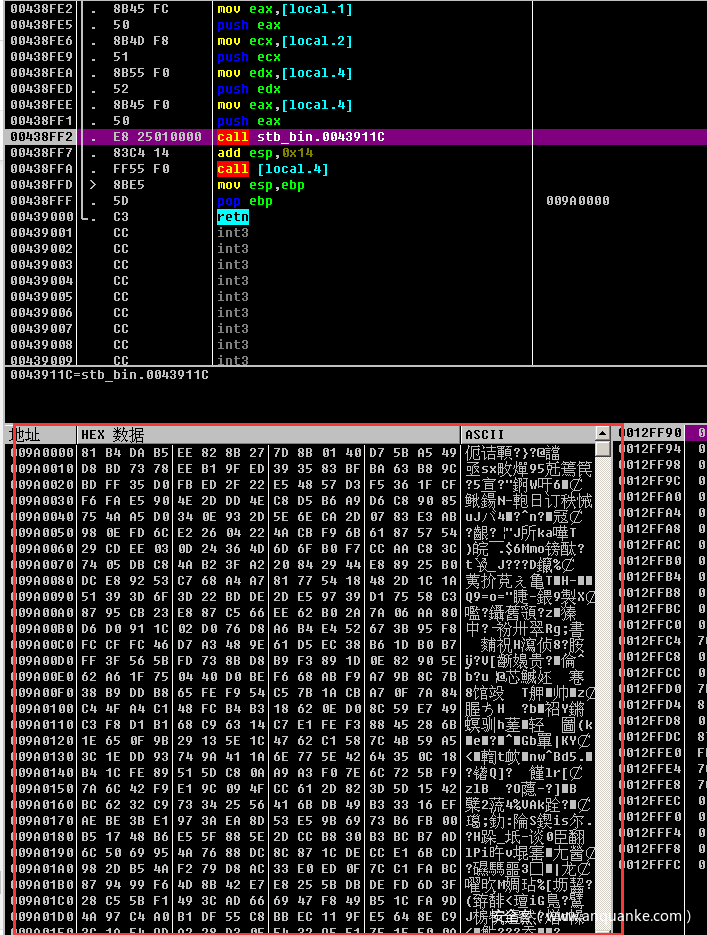Click the push ecx instruction

pos(248,57)
